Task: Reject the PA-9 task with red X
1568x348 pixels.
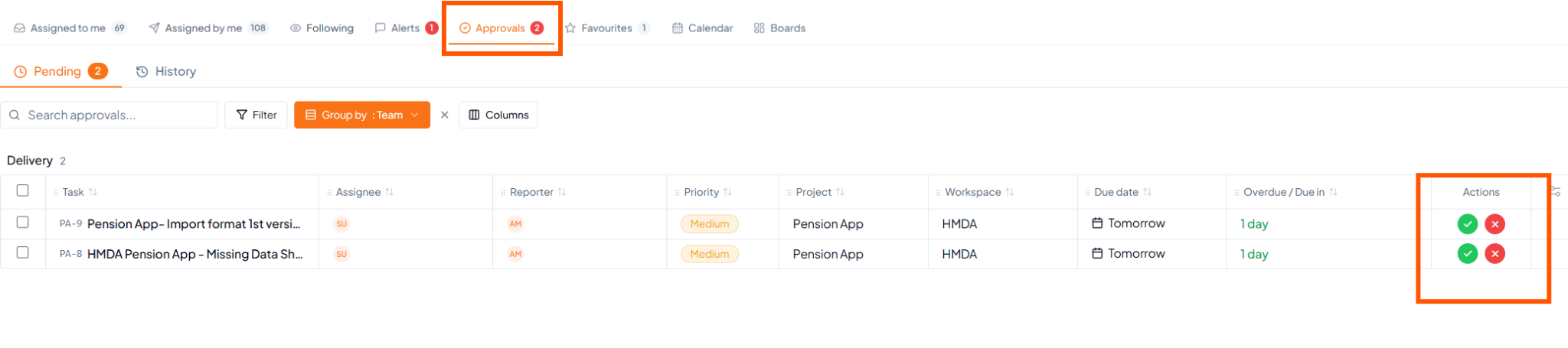Action: point(1494,224)
